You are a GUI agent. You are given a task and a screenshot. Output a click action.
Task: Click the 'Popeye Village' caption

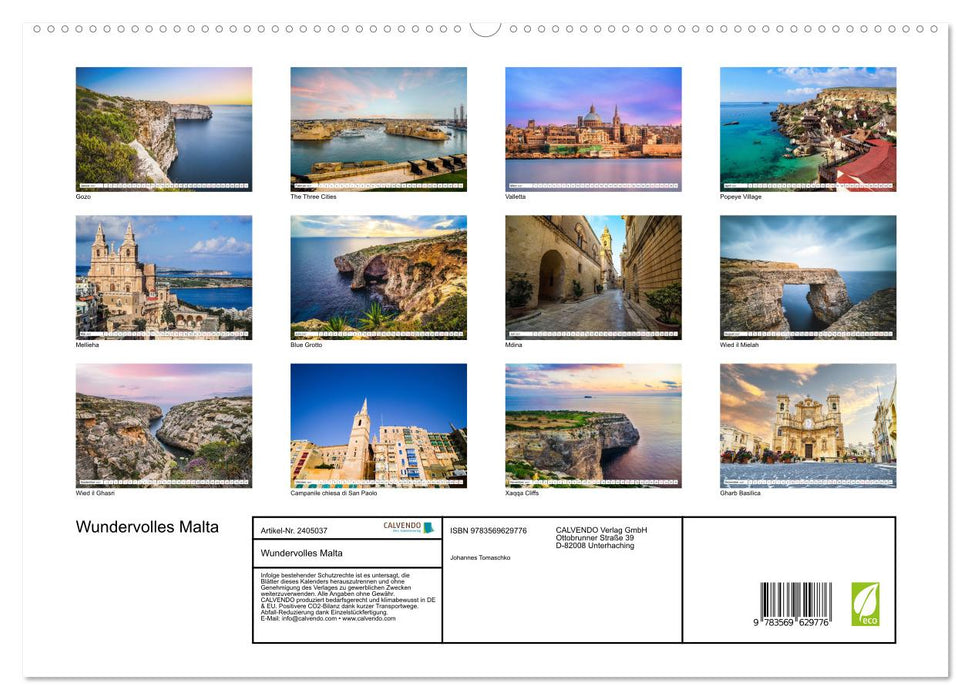(x=741, y=196)
